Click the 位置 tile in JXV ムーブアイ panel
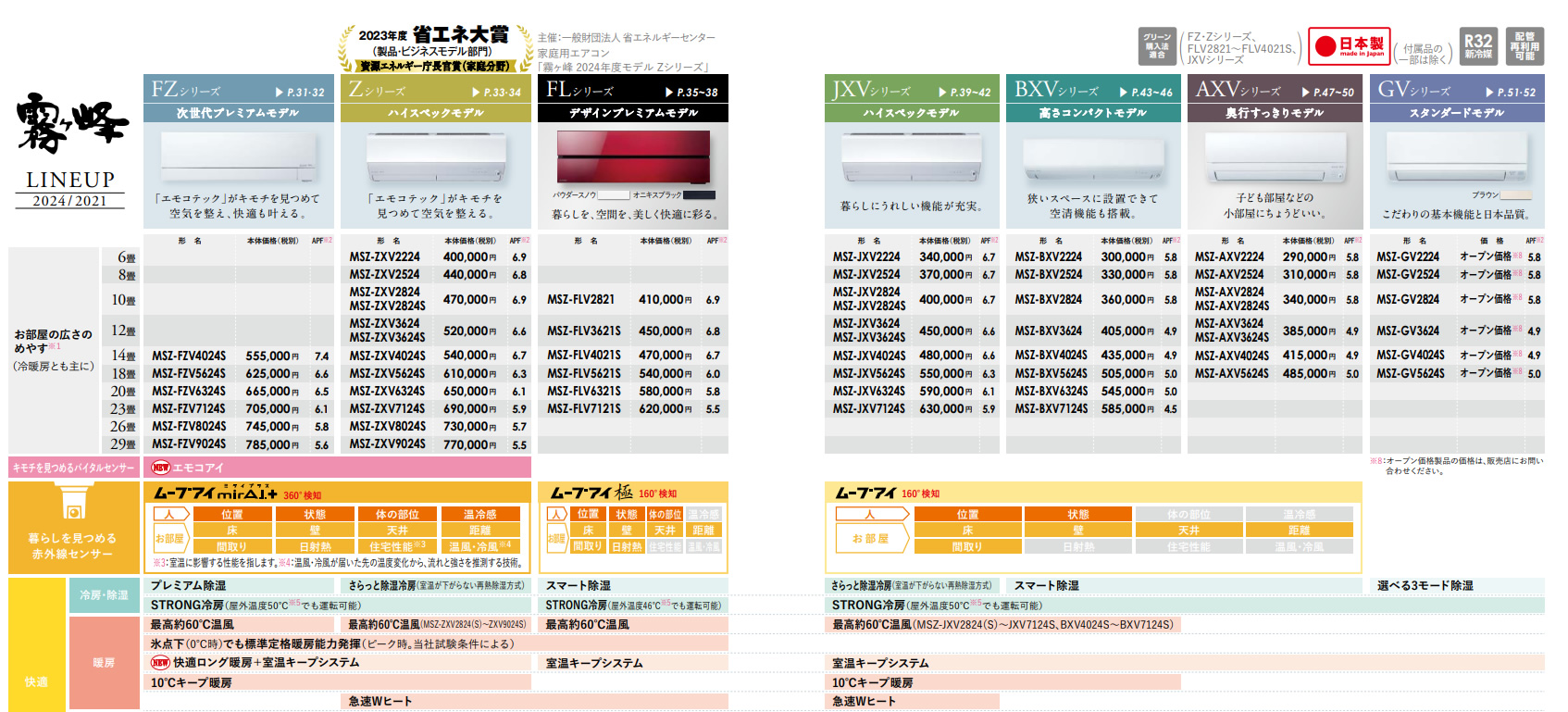Screen dimensions: 1568x712 click(x=967, y=514)
